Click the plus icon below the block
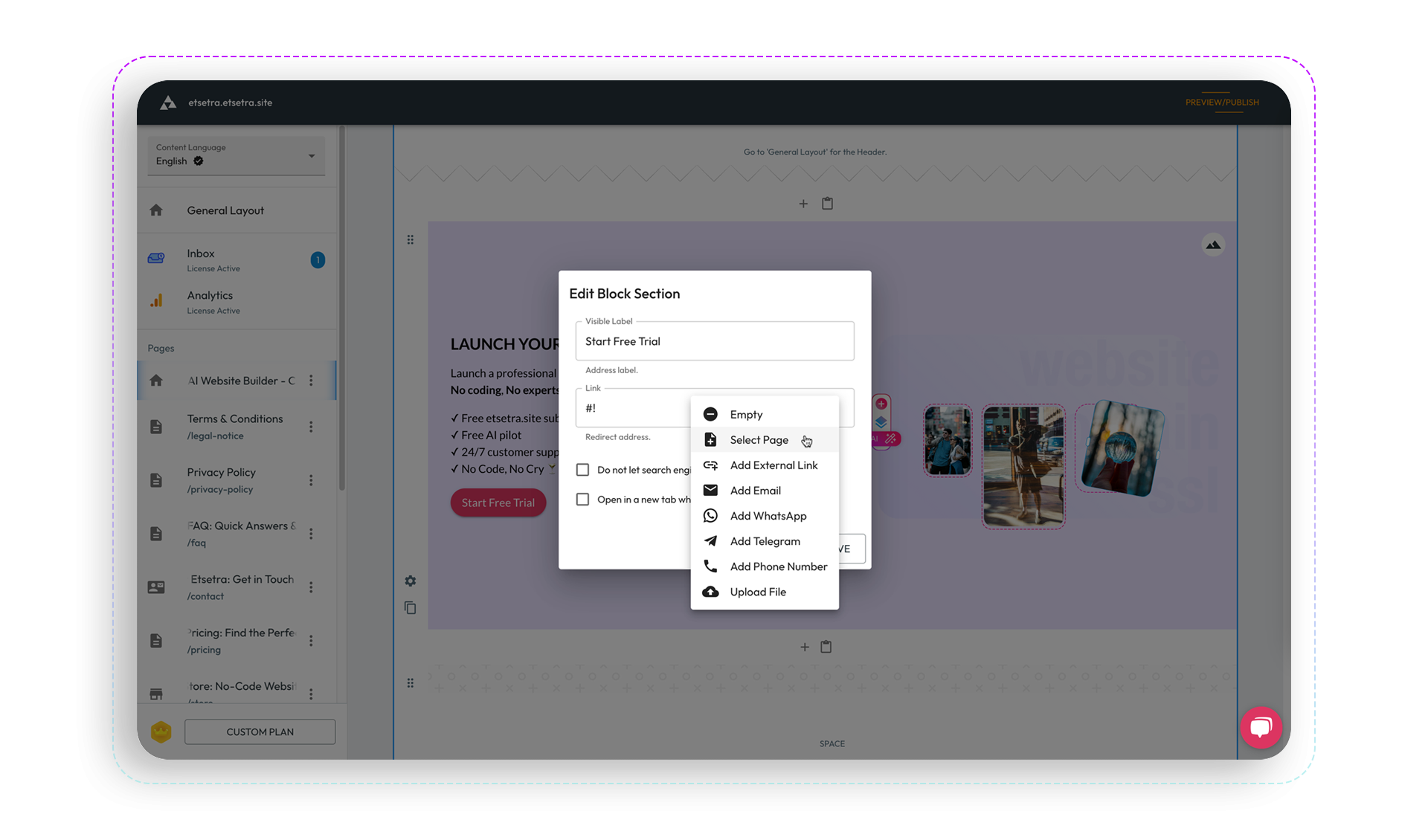Screen dimensions: 1428x840 pos(804,647)
